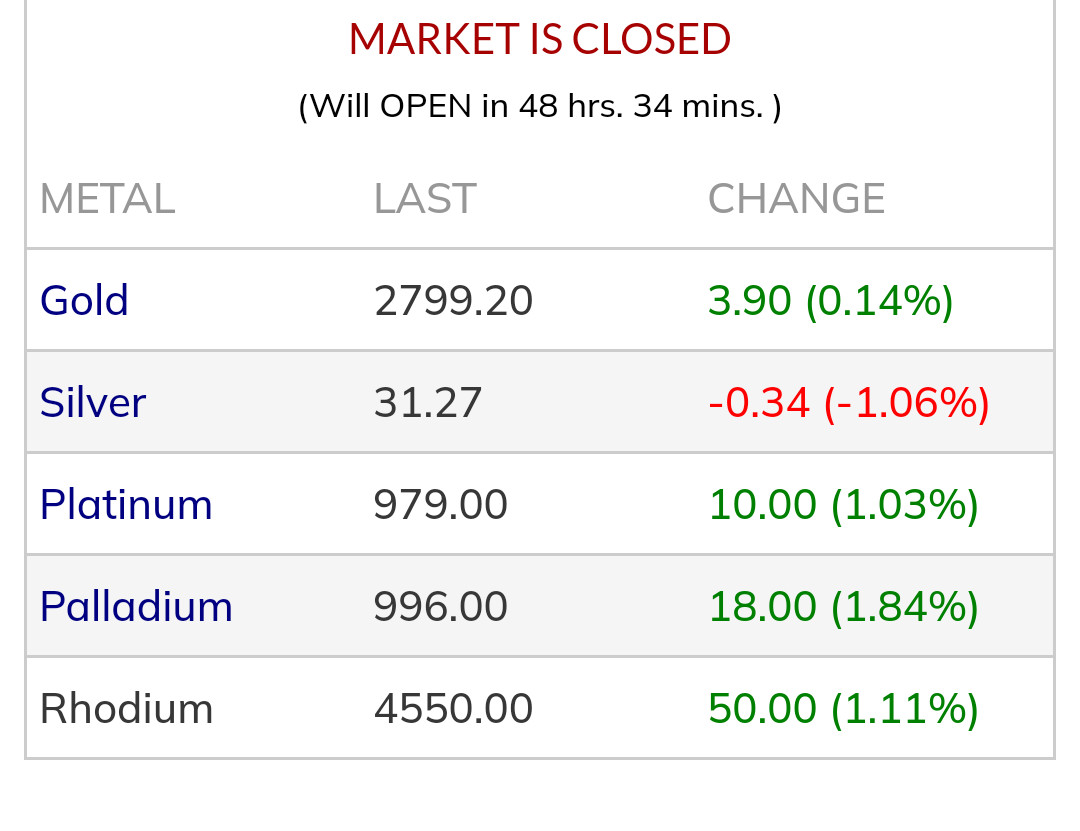The height and width of the screenshot is (831, 1080).
Task: Click Rhodium's change 50.00 (1.11%)
Action: tap(843, 709)
